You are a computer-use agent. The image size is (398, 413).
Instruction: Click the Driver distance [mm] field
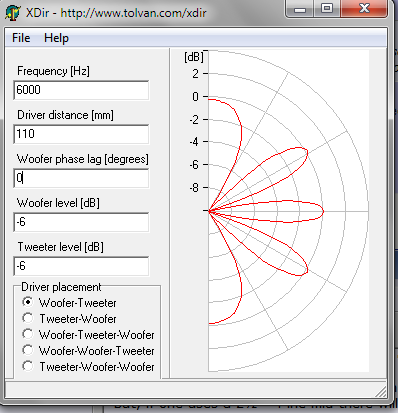(x=81, y=134)
